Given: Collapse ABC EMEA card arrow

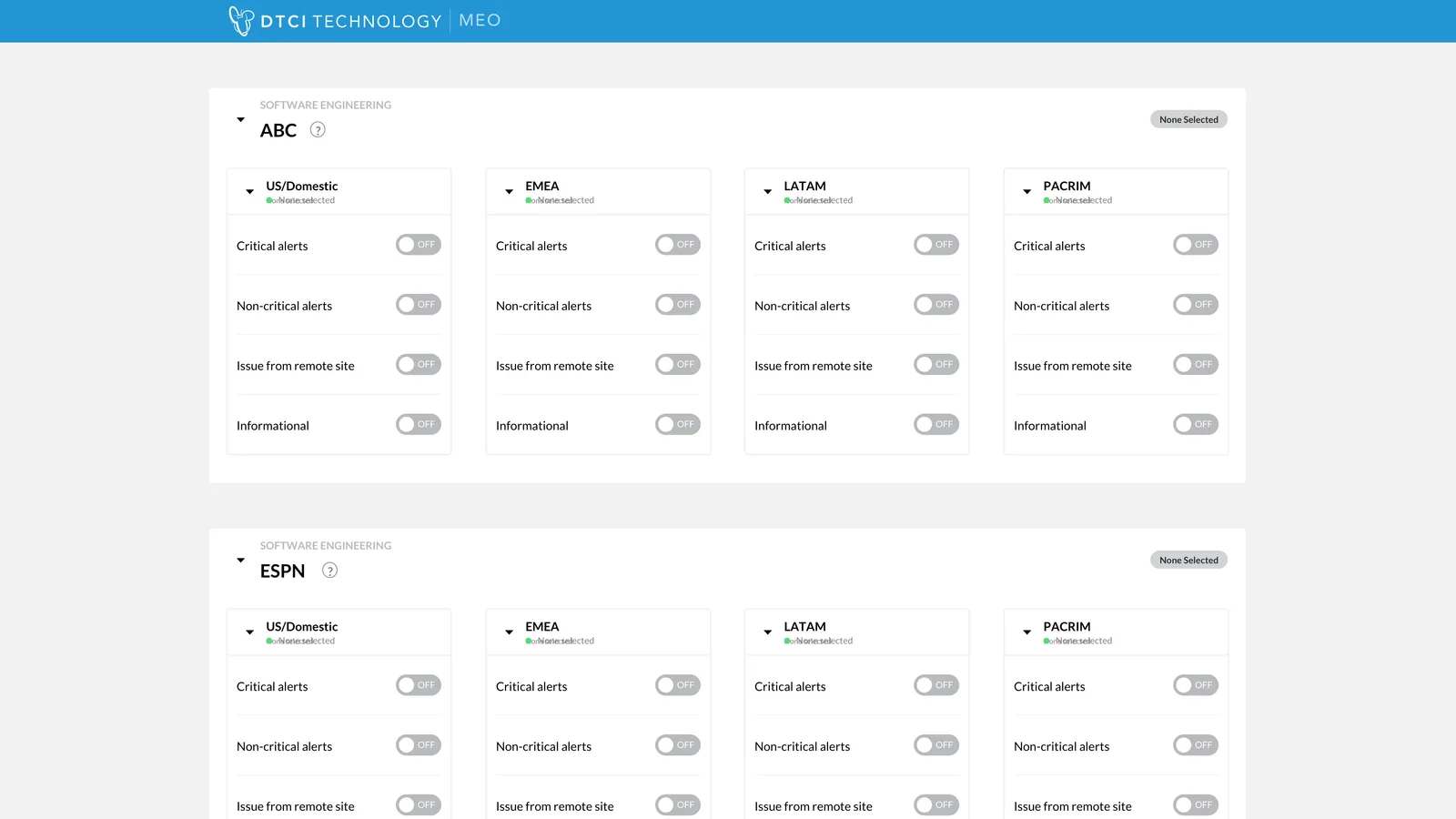Looking at the screenshot, I should [x=509, y=192].
